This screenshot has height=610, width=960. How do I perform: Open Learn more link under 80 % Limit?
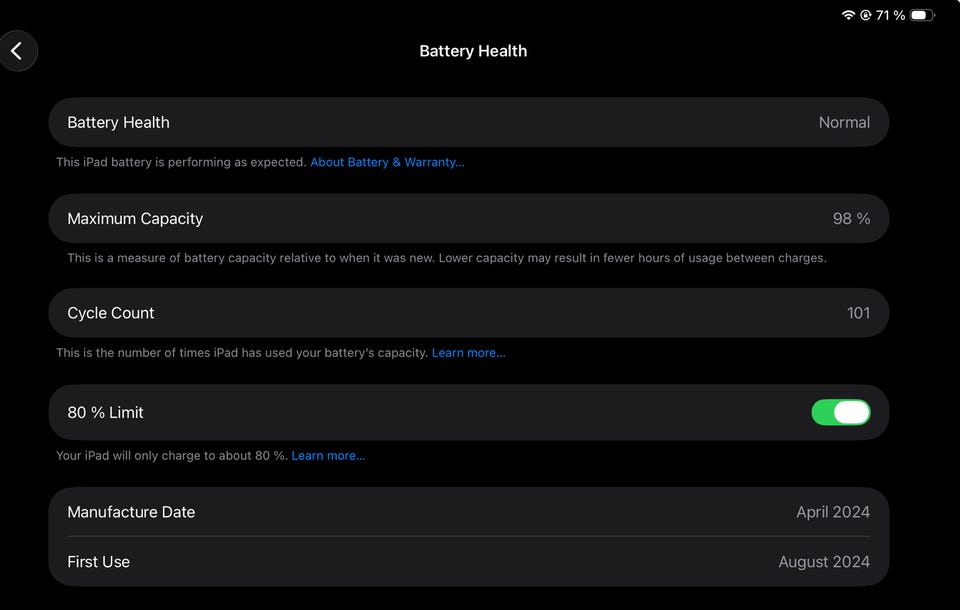(x=328, y=456)
